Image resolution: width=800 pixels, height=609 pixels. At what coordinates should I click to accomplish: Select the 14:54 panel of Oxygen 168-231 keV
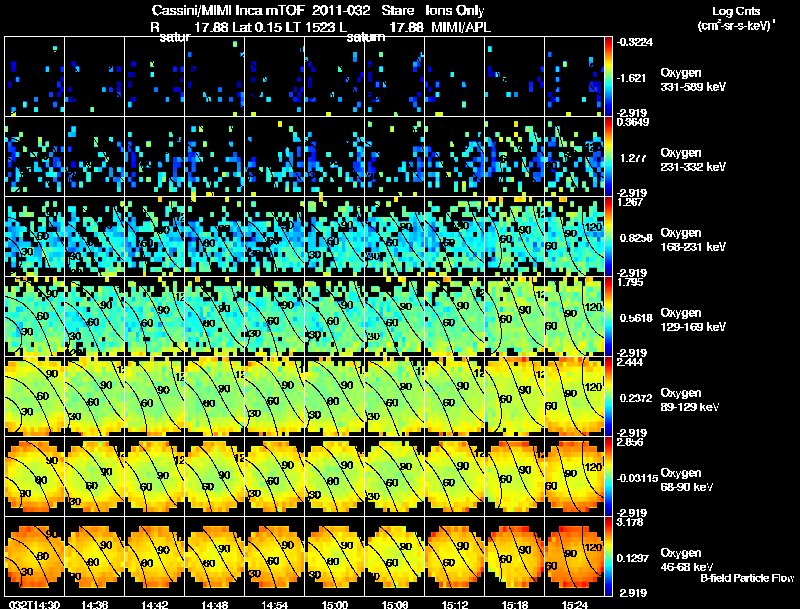click(274, 236)
